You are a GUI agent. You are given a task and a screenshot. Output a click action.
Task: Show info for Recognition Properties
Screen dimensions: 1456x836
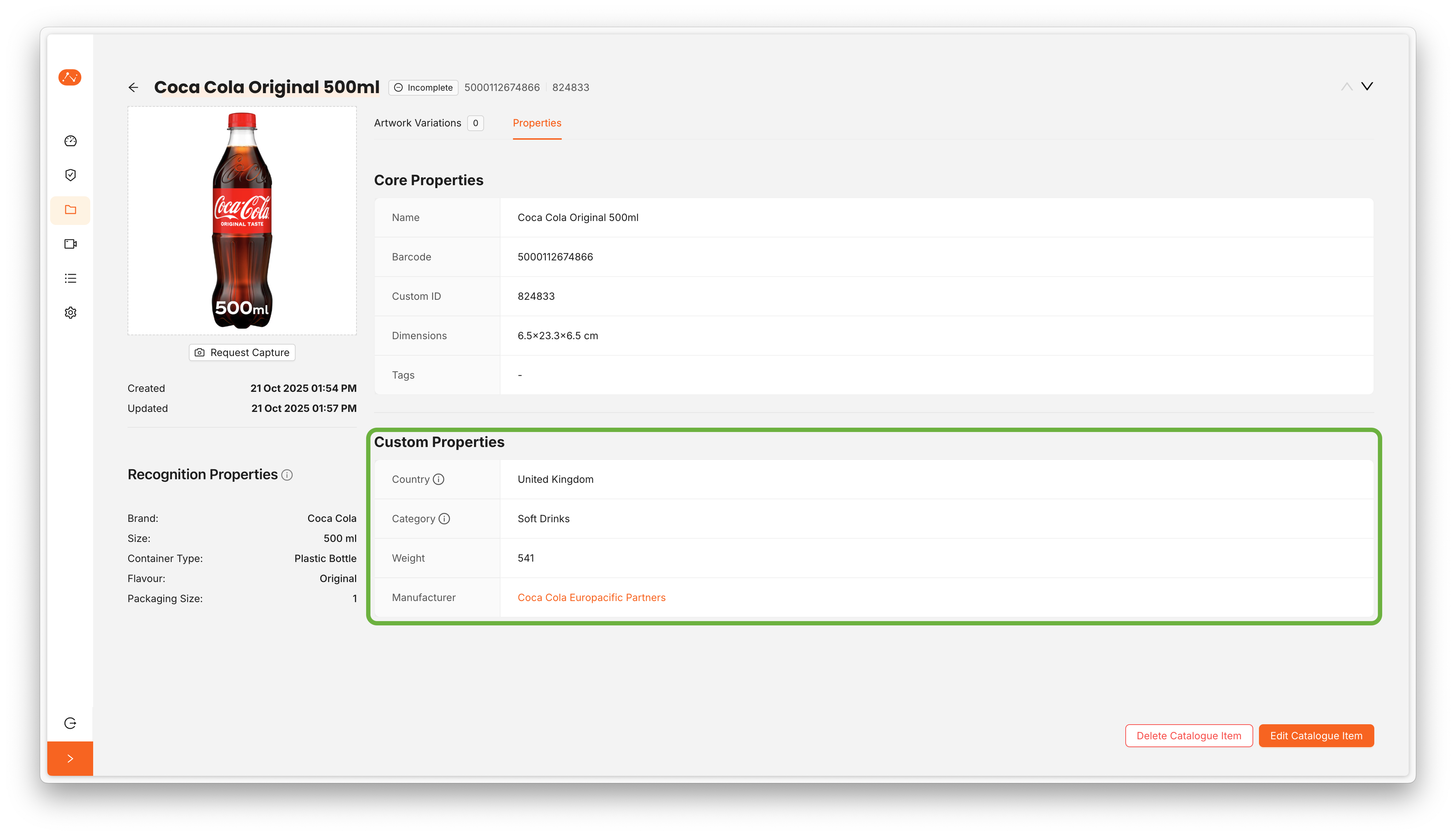point(287,475)
